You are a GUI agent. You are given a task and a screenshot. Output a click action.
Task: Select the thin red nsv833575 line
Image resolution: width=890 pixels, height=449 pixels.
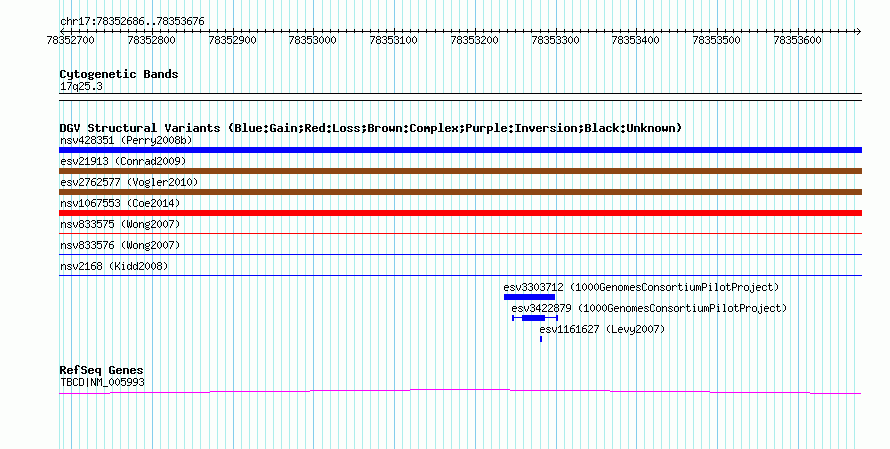(460, 233)
